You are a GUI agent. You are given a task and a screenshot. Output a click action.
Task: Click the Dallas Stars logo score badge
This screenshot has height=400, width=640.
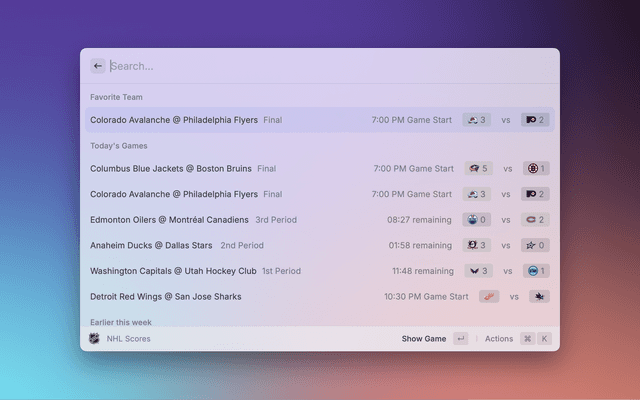coord(537,245)
